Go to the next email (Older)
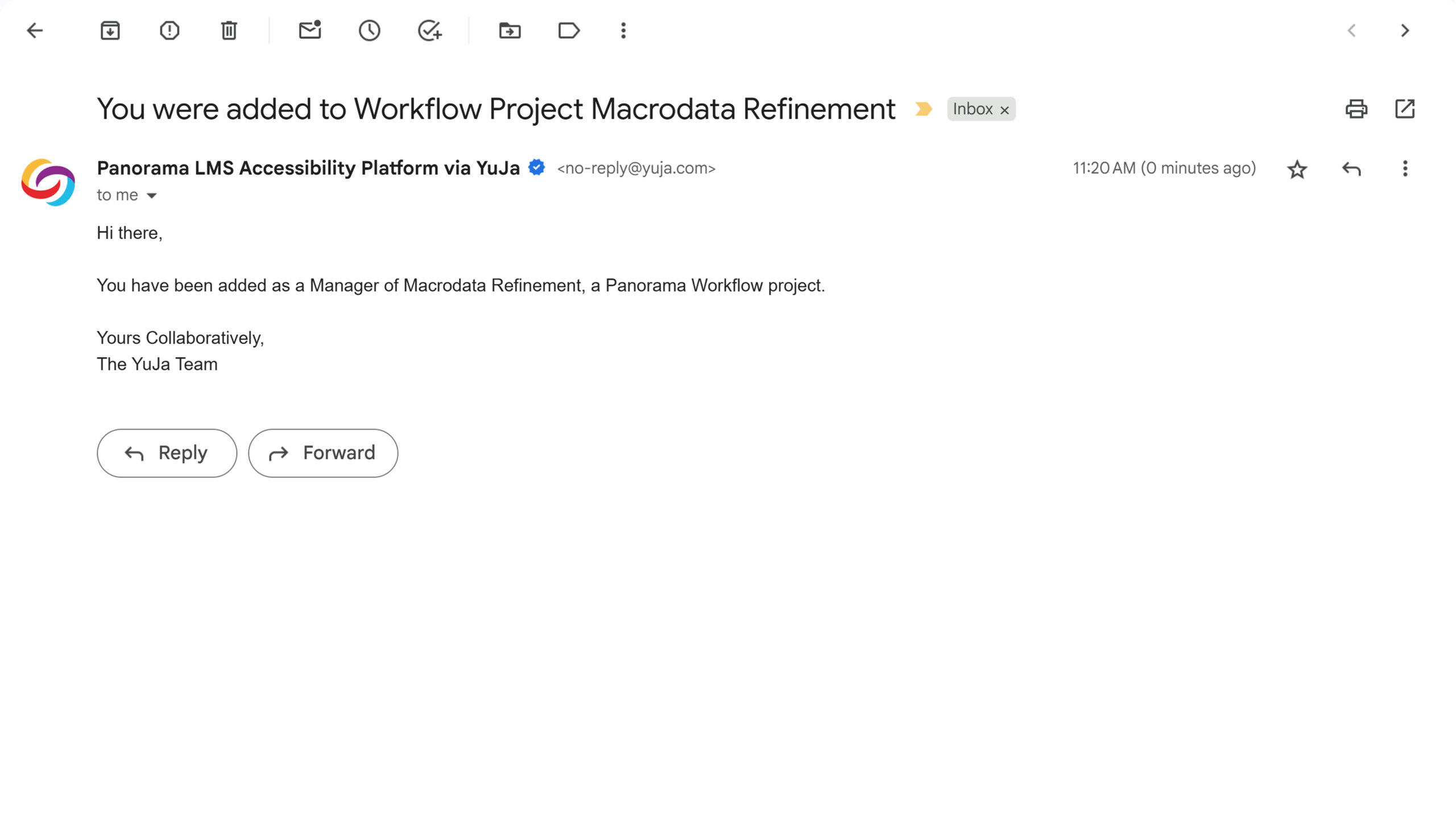 tap(1405, 31)
